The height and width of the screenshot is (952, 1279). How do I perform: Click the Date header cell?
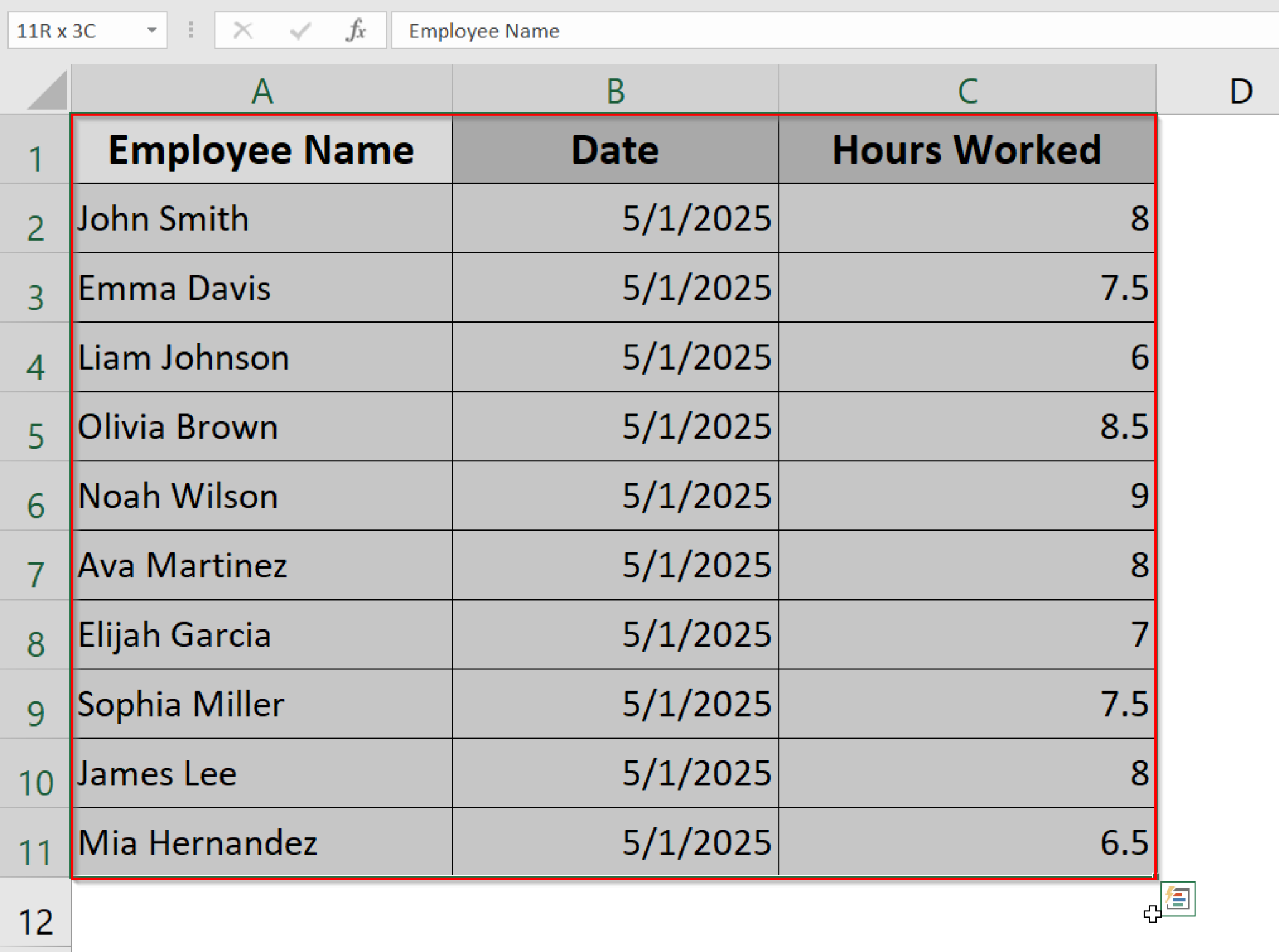[x=615, y=150]
